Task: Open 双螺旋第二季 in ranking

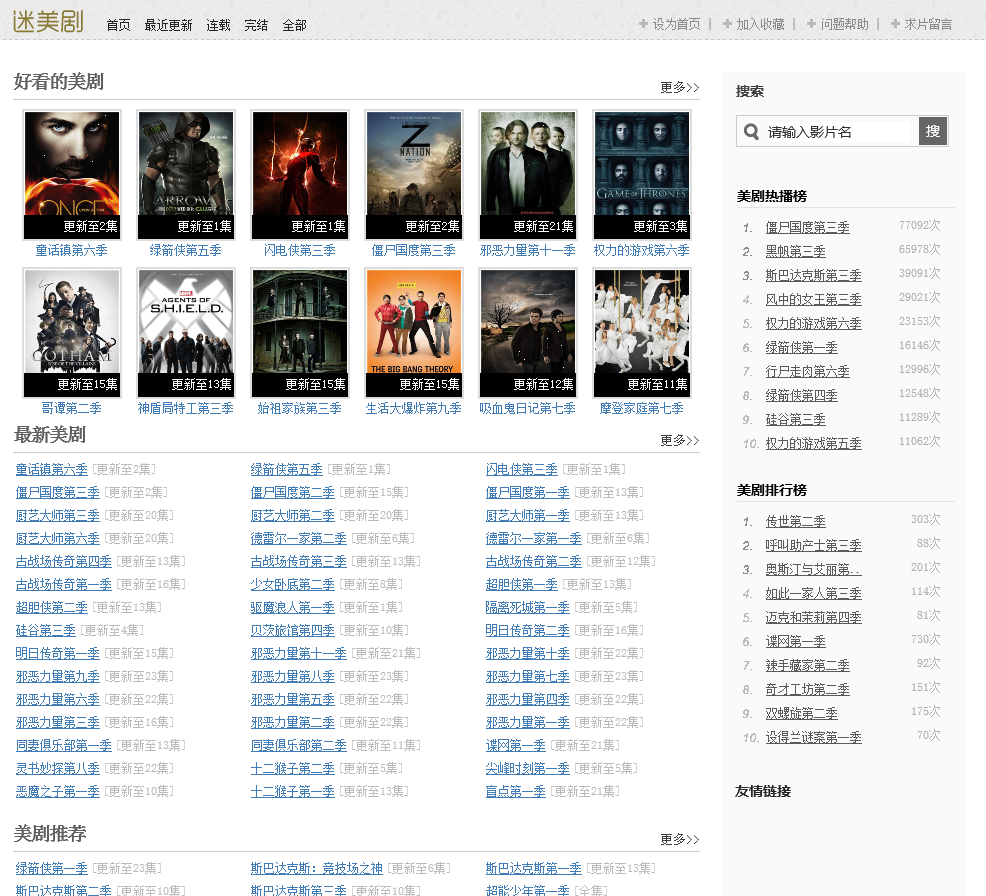Action: (x=802, y=713)
